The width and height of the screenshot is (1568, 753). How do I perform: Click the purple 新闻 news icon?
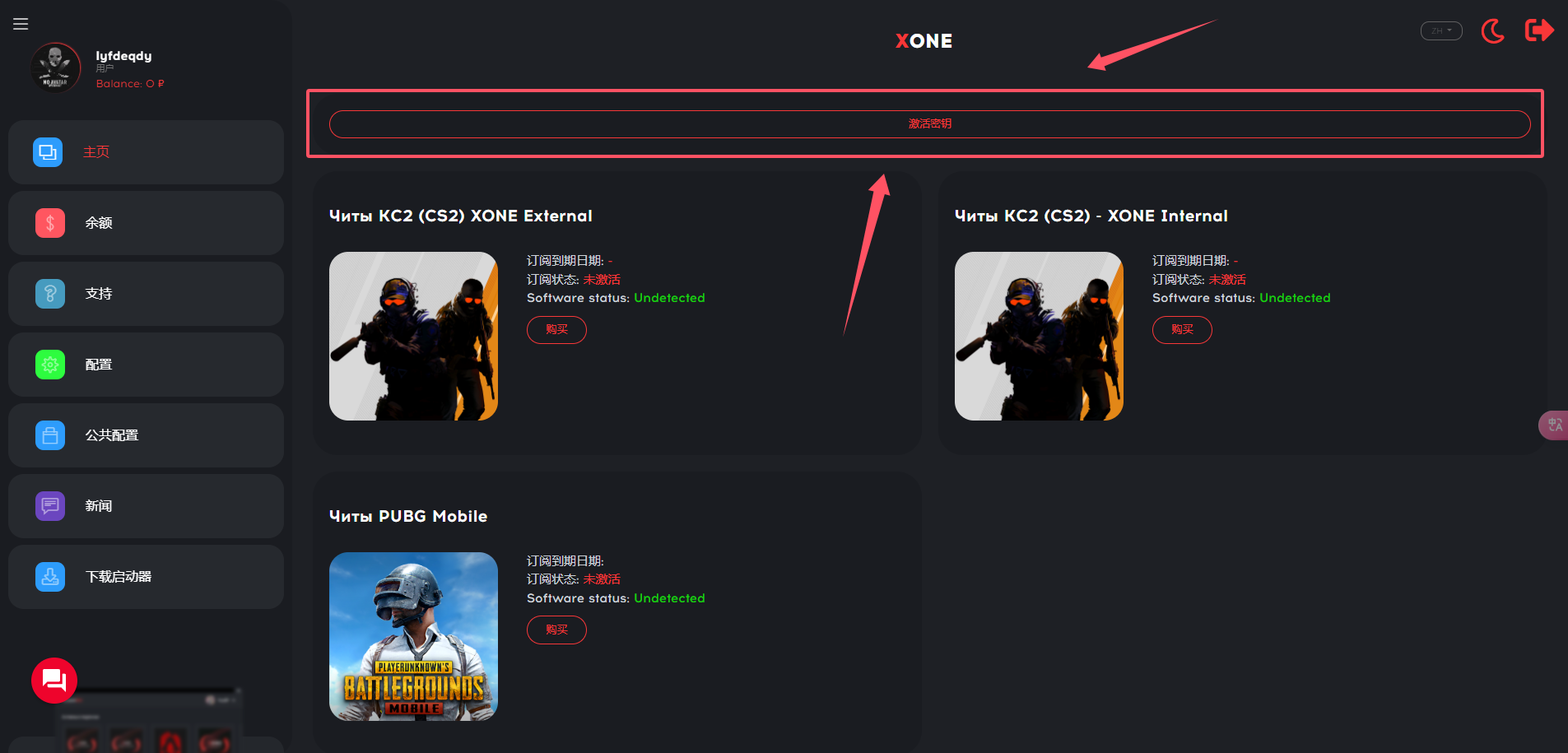(50, 506)
